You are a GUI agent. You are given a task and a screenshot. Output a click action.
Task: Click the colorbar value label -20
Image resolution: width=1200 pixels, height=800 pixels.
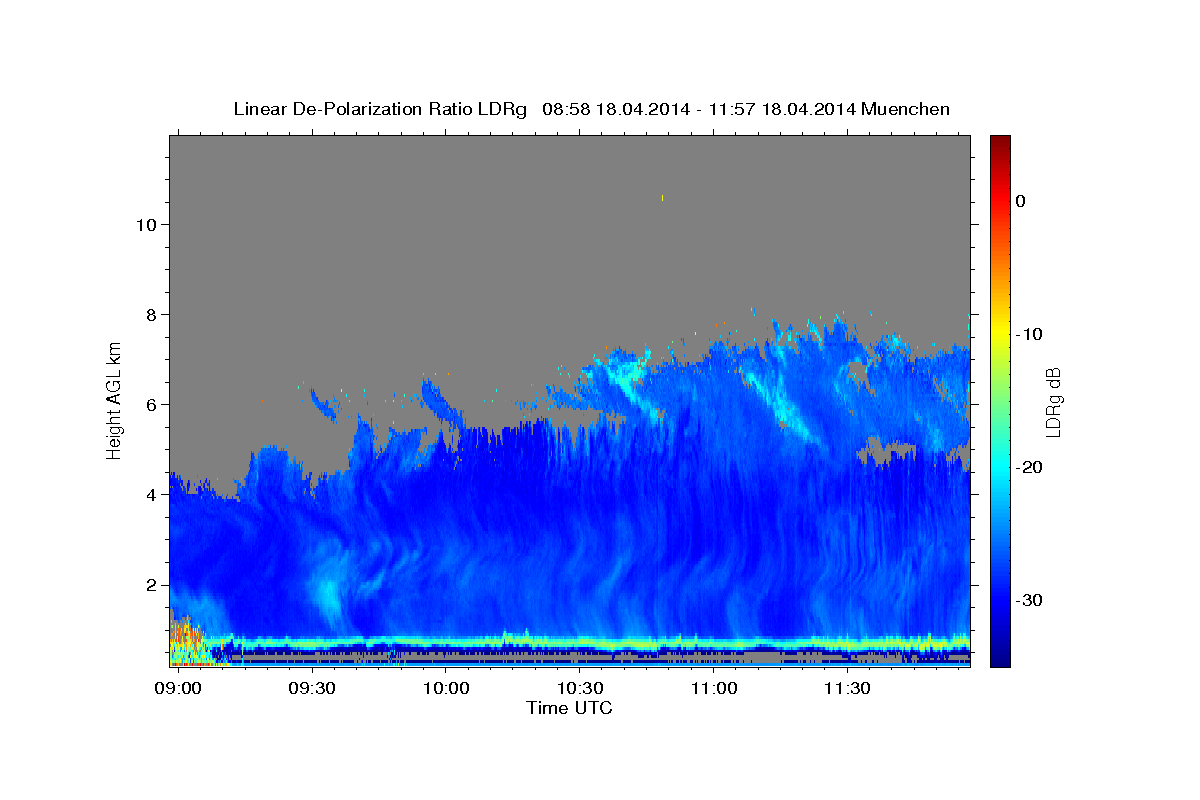pos(1029,467)
